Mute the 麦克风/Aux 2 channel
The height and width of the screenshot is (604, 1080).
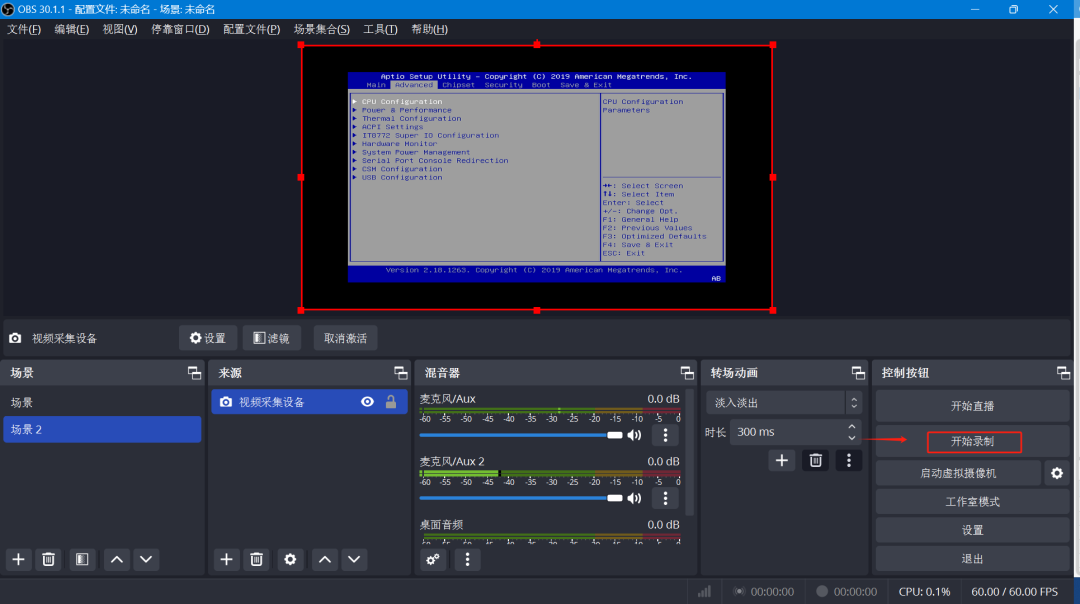tap(634, 498)
